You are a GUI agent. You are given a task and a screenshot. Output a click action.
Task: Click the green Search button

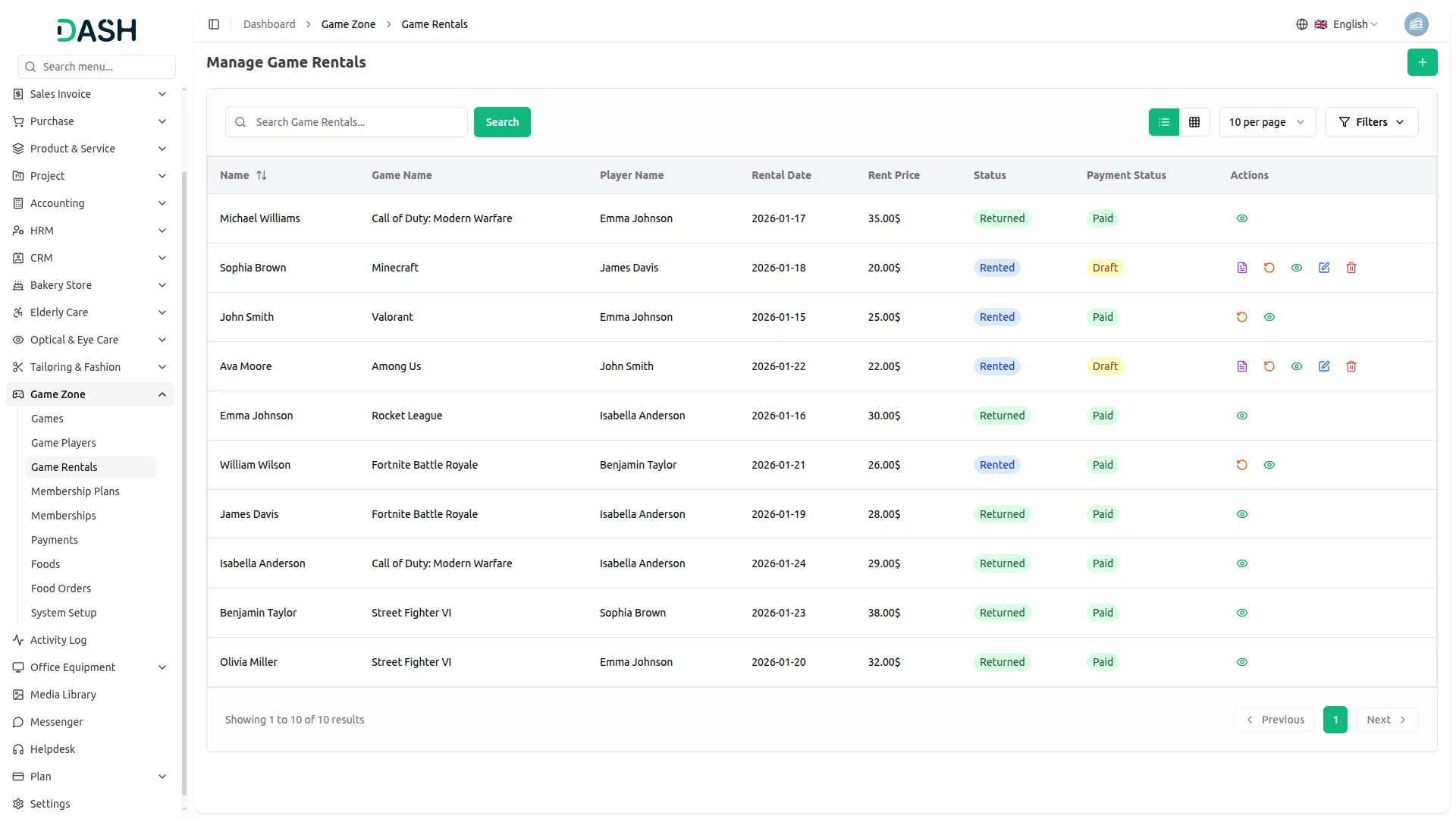point(502,122)
